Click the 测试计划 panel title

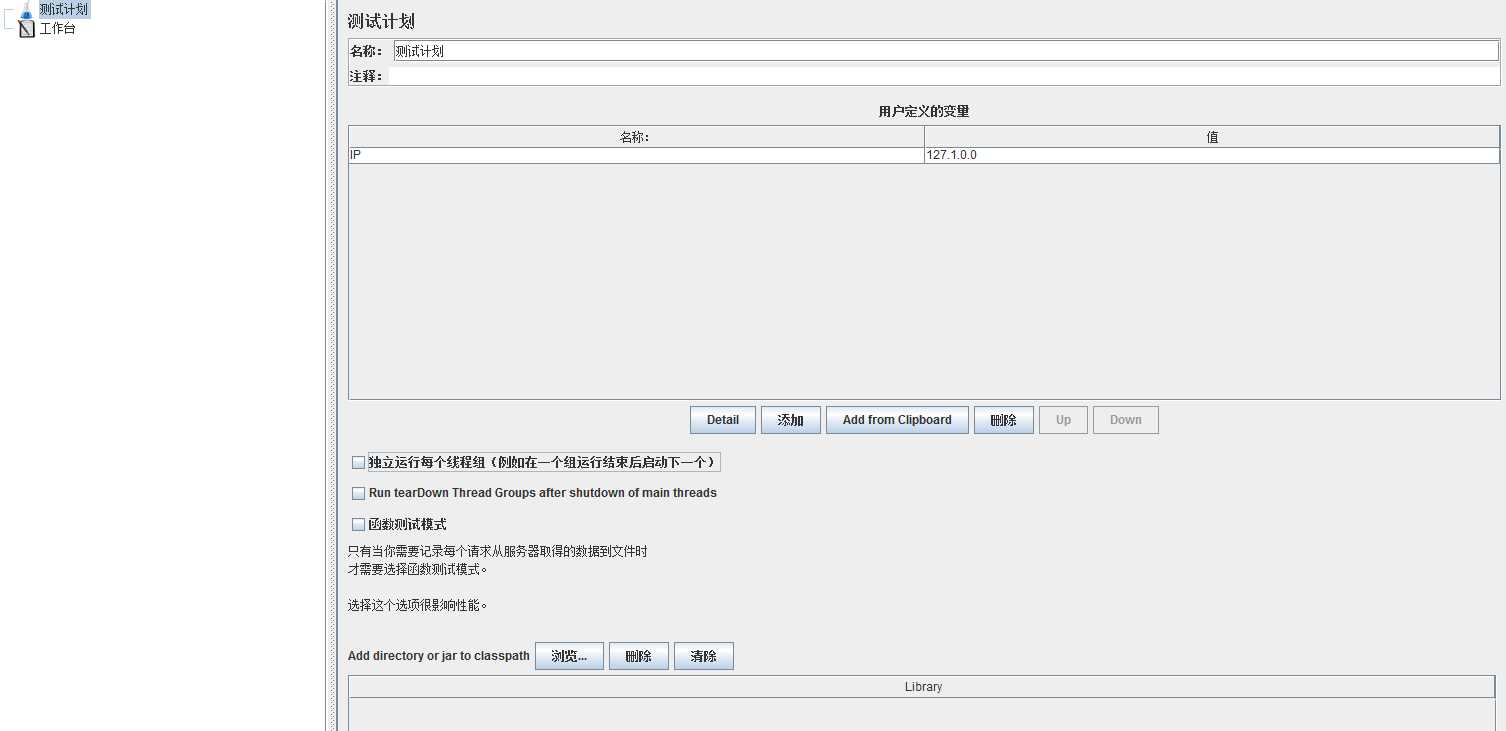tap(381, 21)
